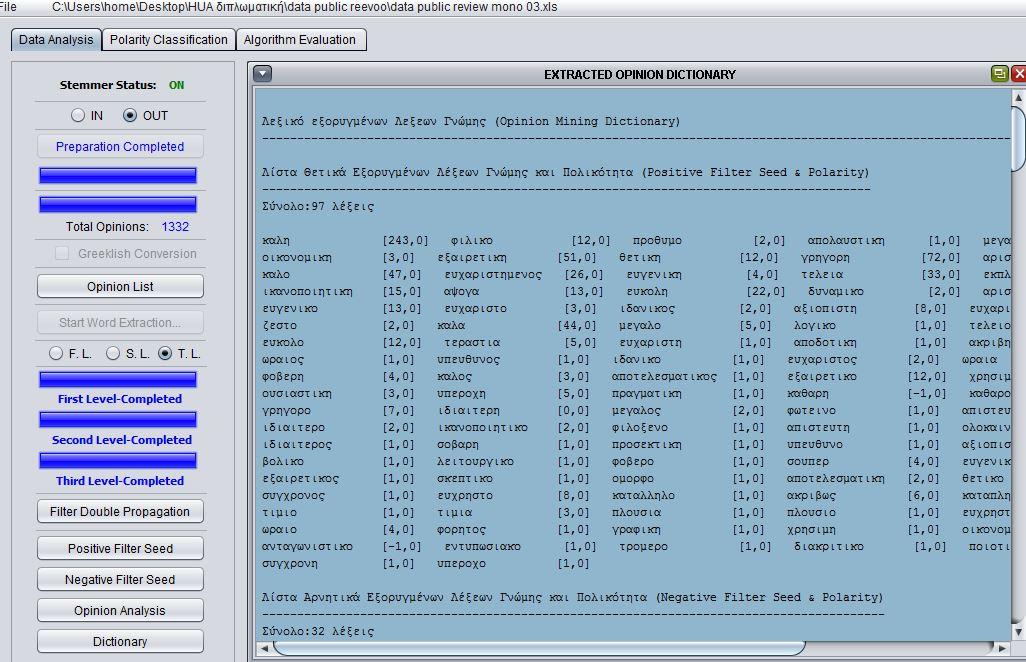
Task: Click the vertical scrollbar up arrow
Action: point(1018,97)
